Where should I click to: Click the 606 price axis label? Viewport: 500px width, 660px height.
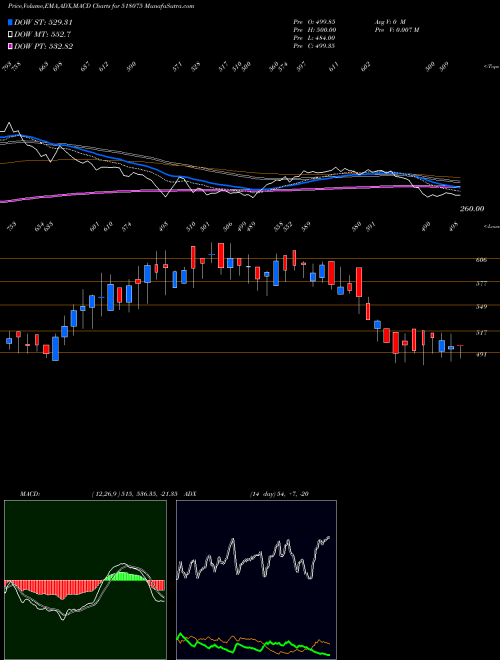coord(481,260)
